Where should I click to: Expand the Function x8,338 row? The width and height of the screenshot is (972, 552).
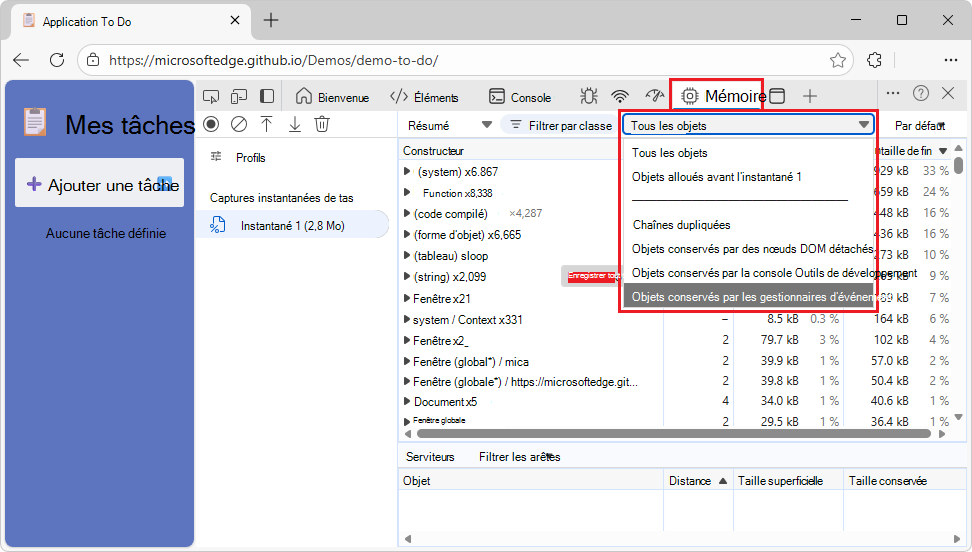[407, 192]
